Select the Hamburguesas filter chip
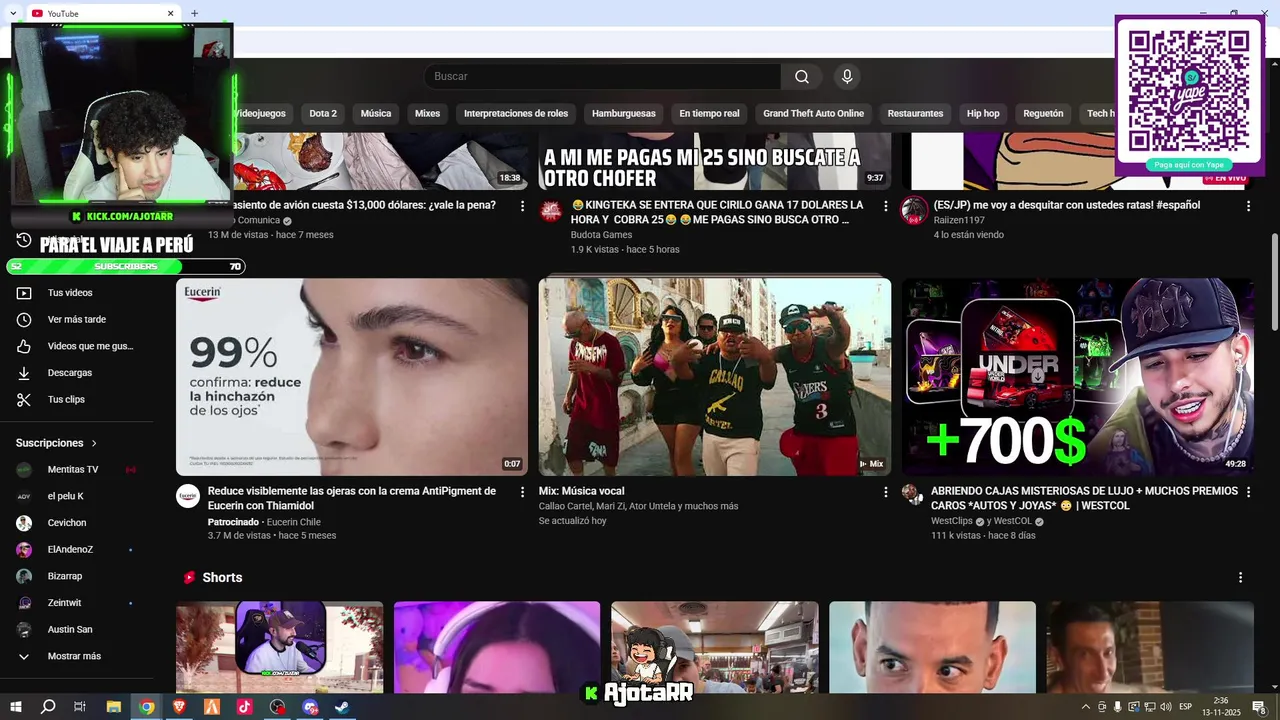The height and width of the screenshot is (720, 1280). coord(624,114)
